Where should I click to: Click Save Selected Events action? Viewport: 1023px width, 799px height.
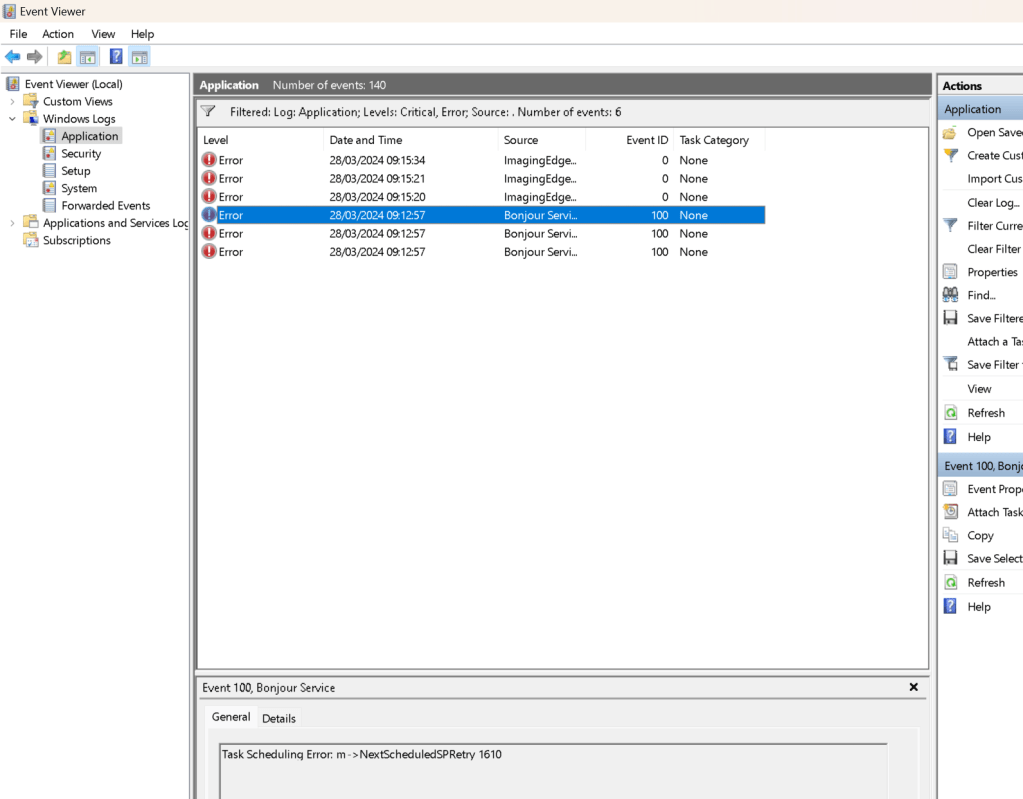(994, 558)
